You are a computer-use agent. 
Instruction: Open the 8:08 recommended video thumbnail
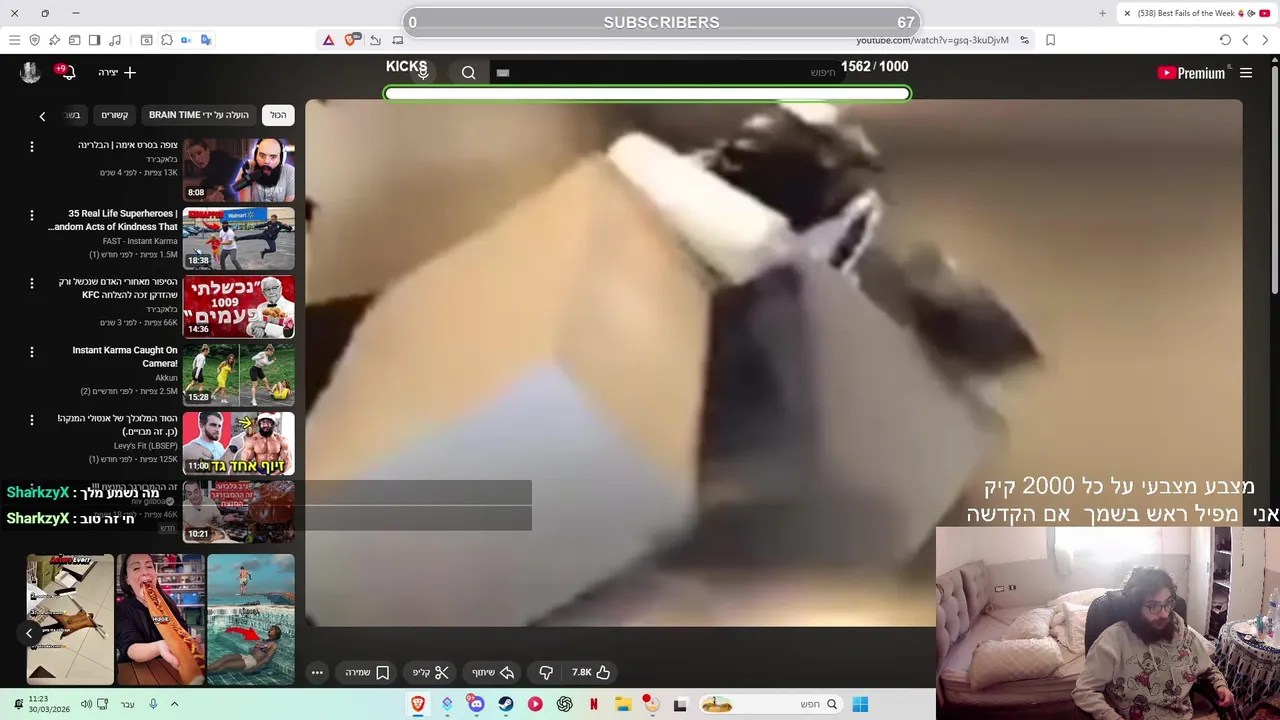point(238,170)
